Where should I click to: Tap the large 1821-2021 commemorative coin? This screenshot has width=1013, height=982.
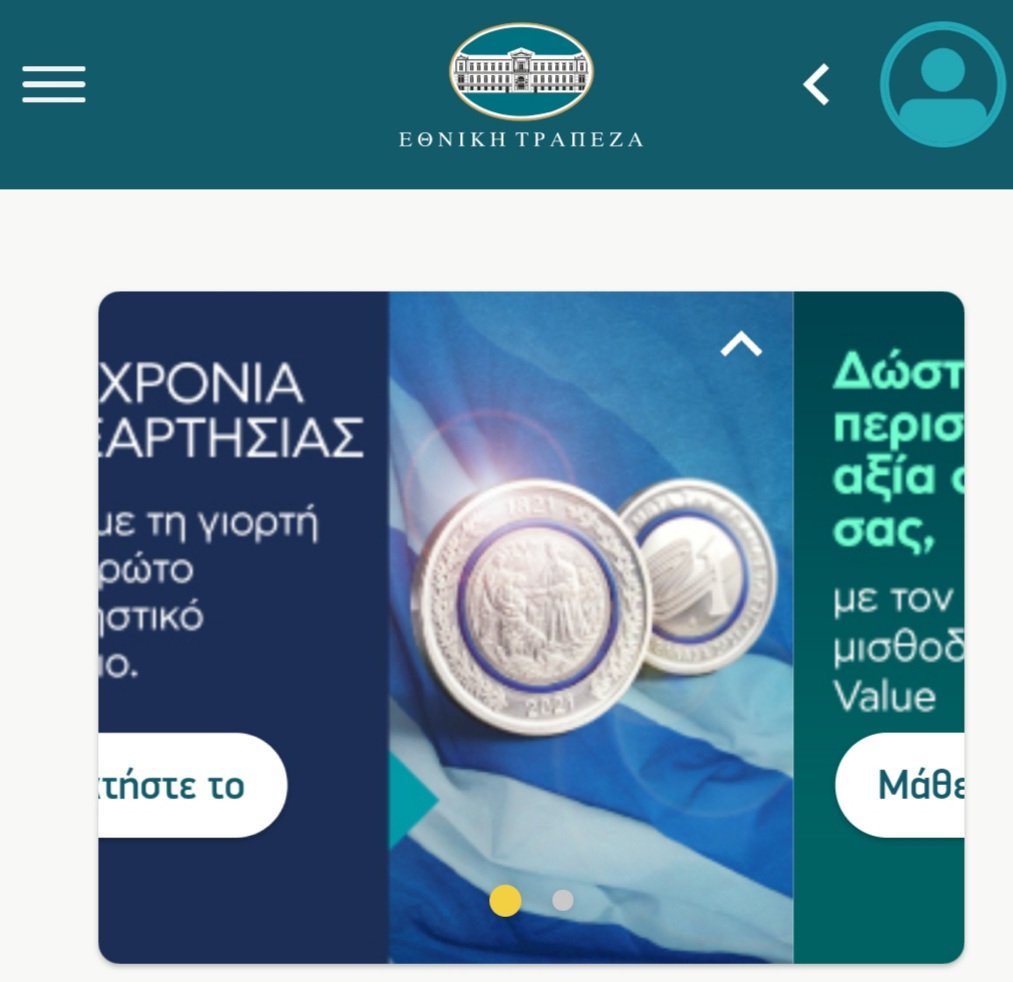tap(531, 607)
